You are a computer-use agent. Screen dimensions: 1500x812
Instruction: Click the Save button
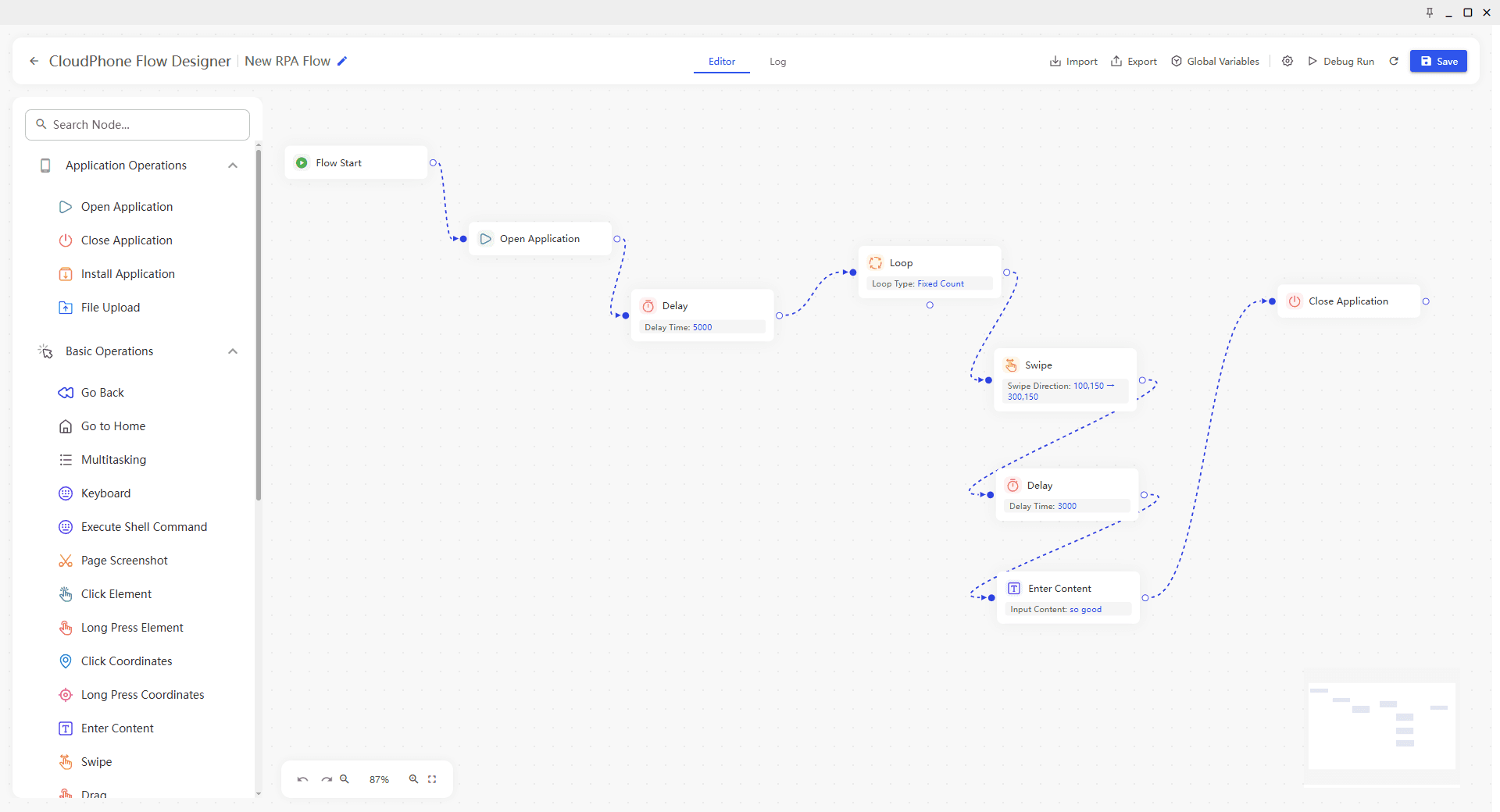pyautogui.click(x=1438, y=61)
